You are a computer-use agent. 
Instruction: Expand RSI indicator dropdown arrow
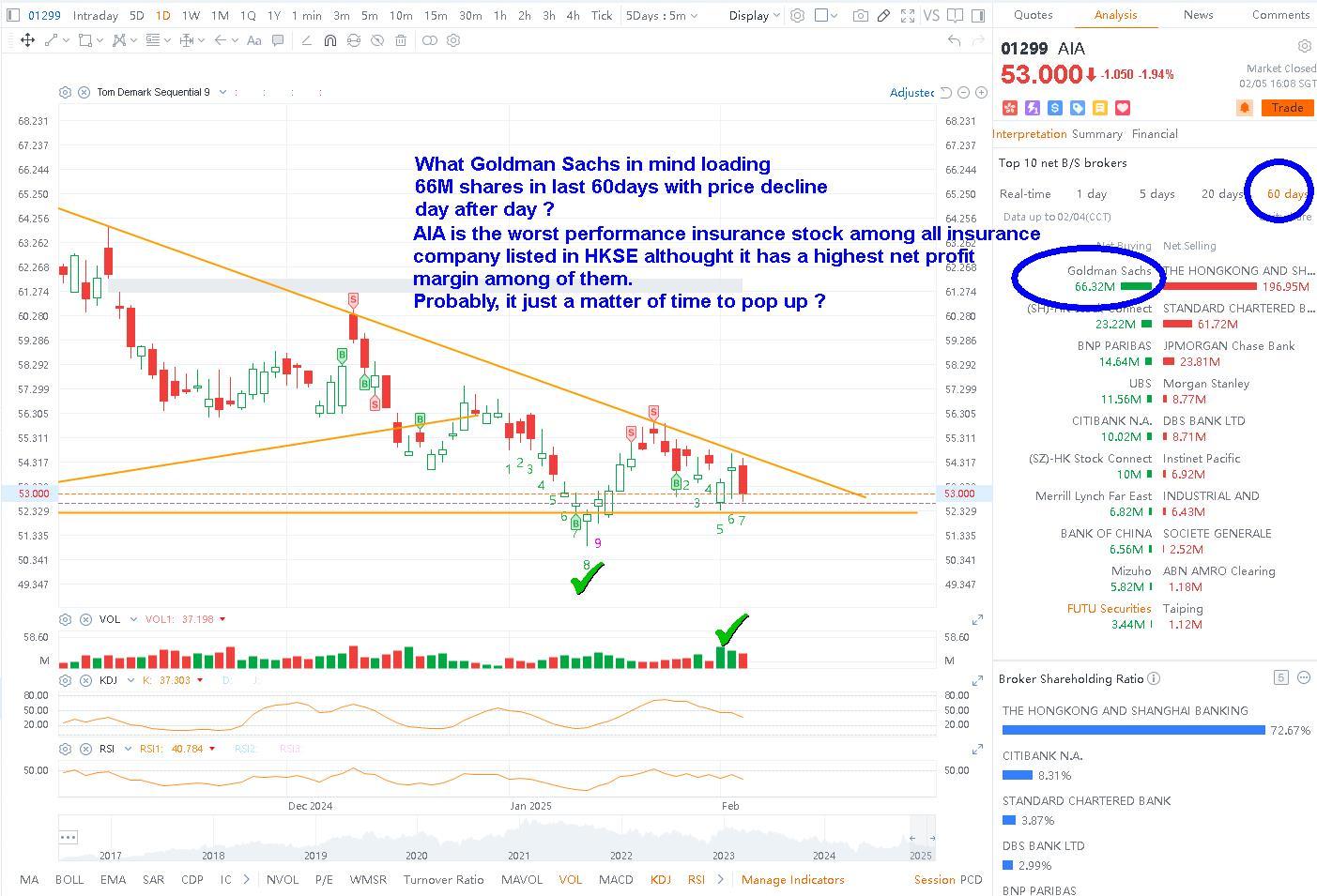click(x=129, y=749)
